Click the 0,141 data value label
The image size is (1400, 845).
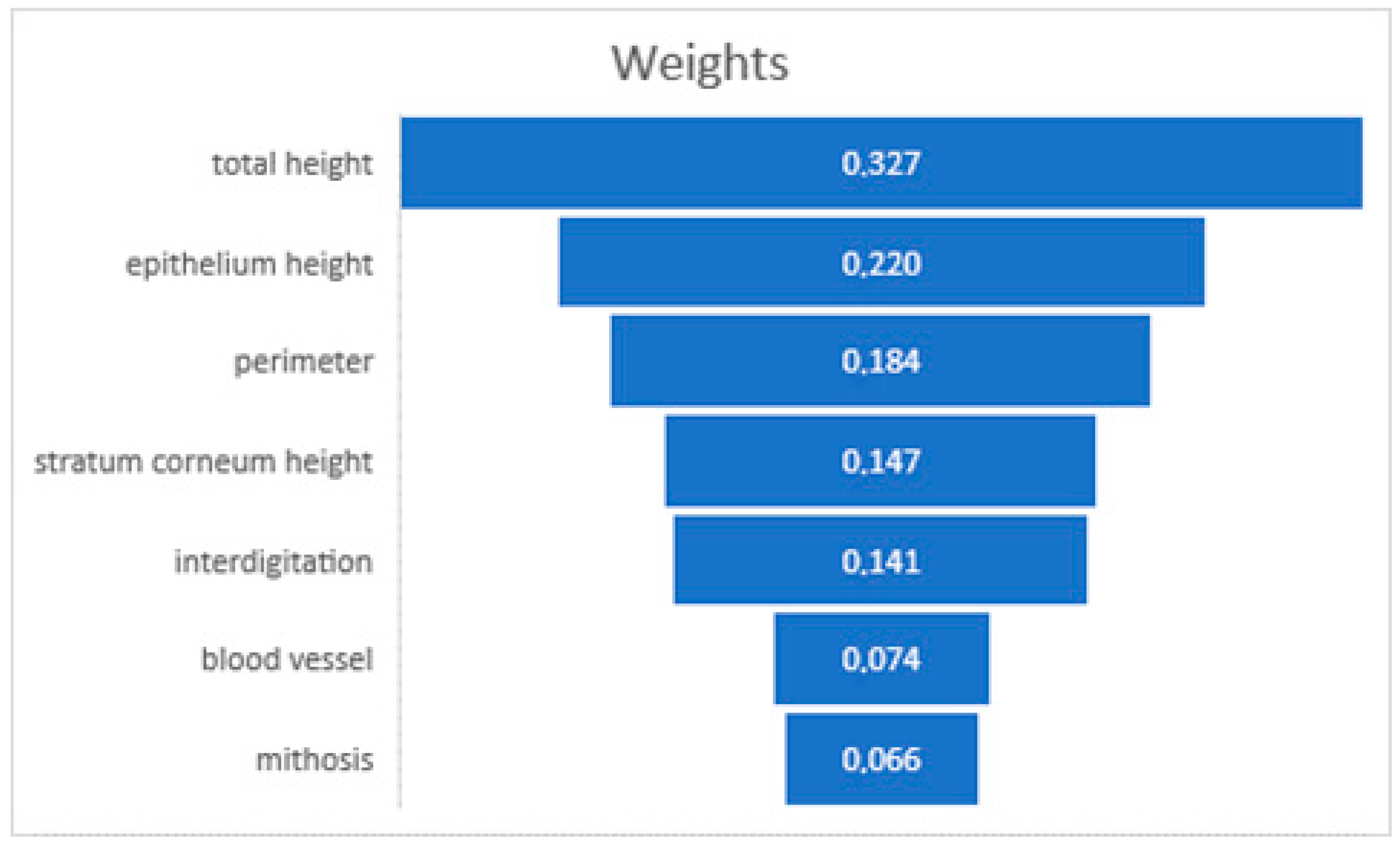[x=880, y=562]
